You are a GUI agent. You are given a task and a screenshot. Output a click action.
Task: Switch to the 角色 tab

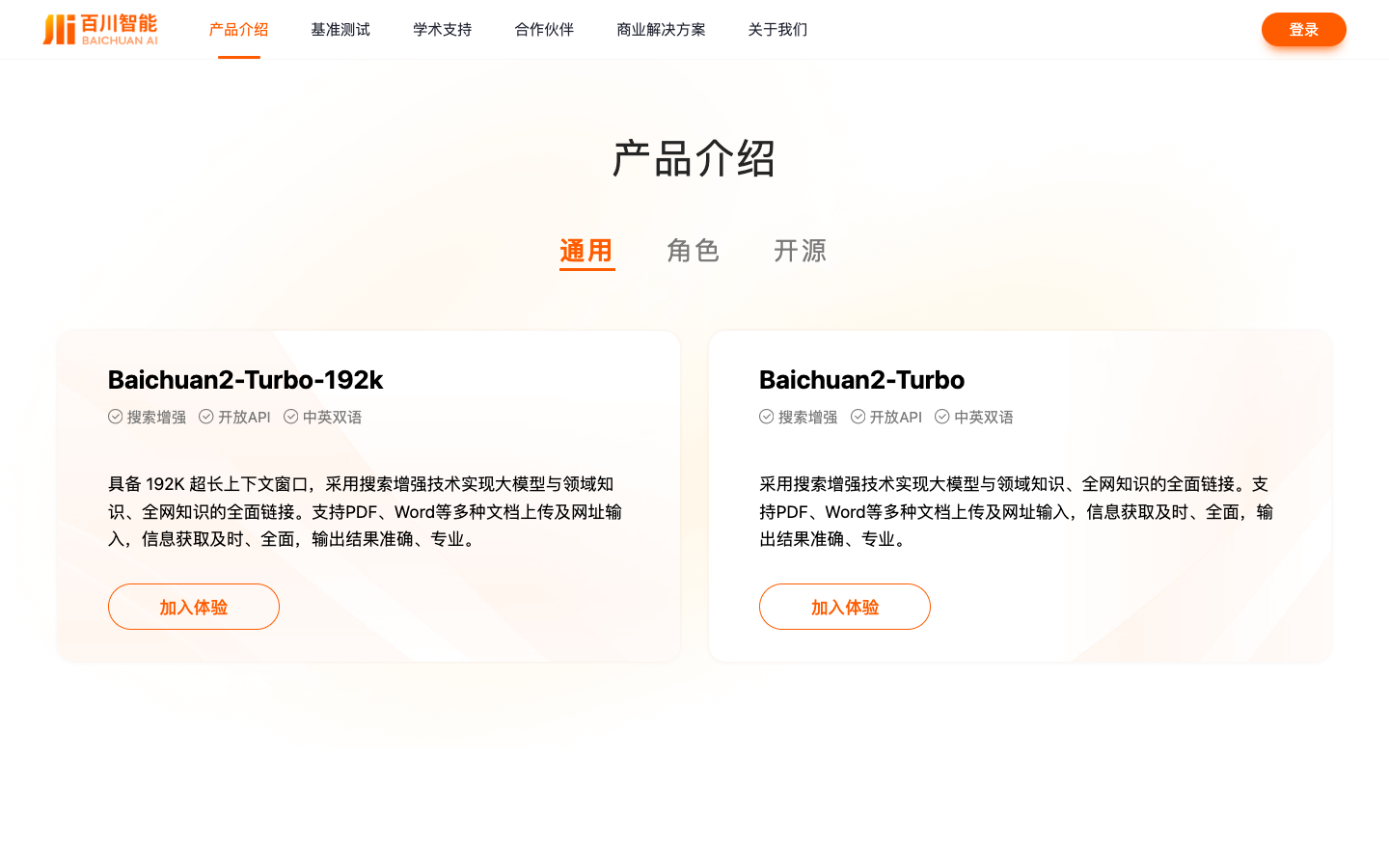click(694, 251)
